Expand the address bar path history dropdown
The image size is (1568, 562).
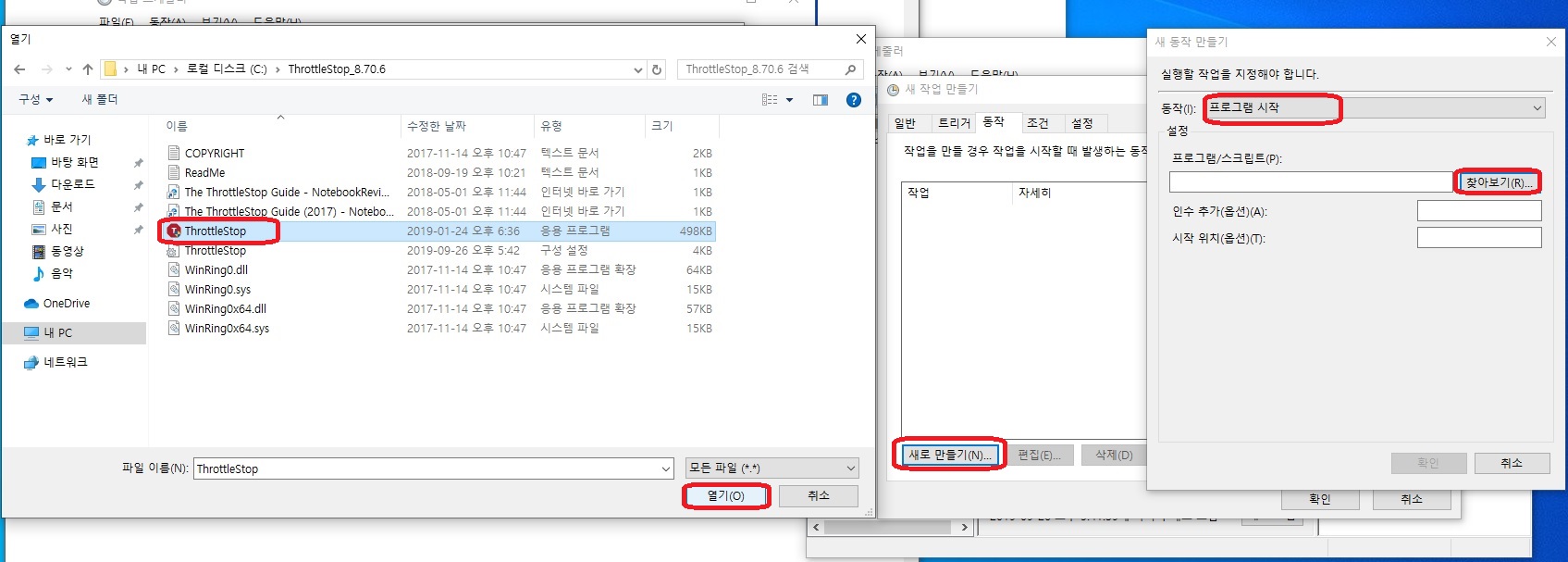pos(637,69)
